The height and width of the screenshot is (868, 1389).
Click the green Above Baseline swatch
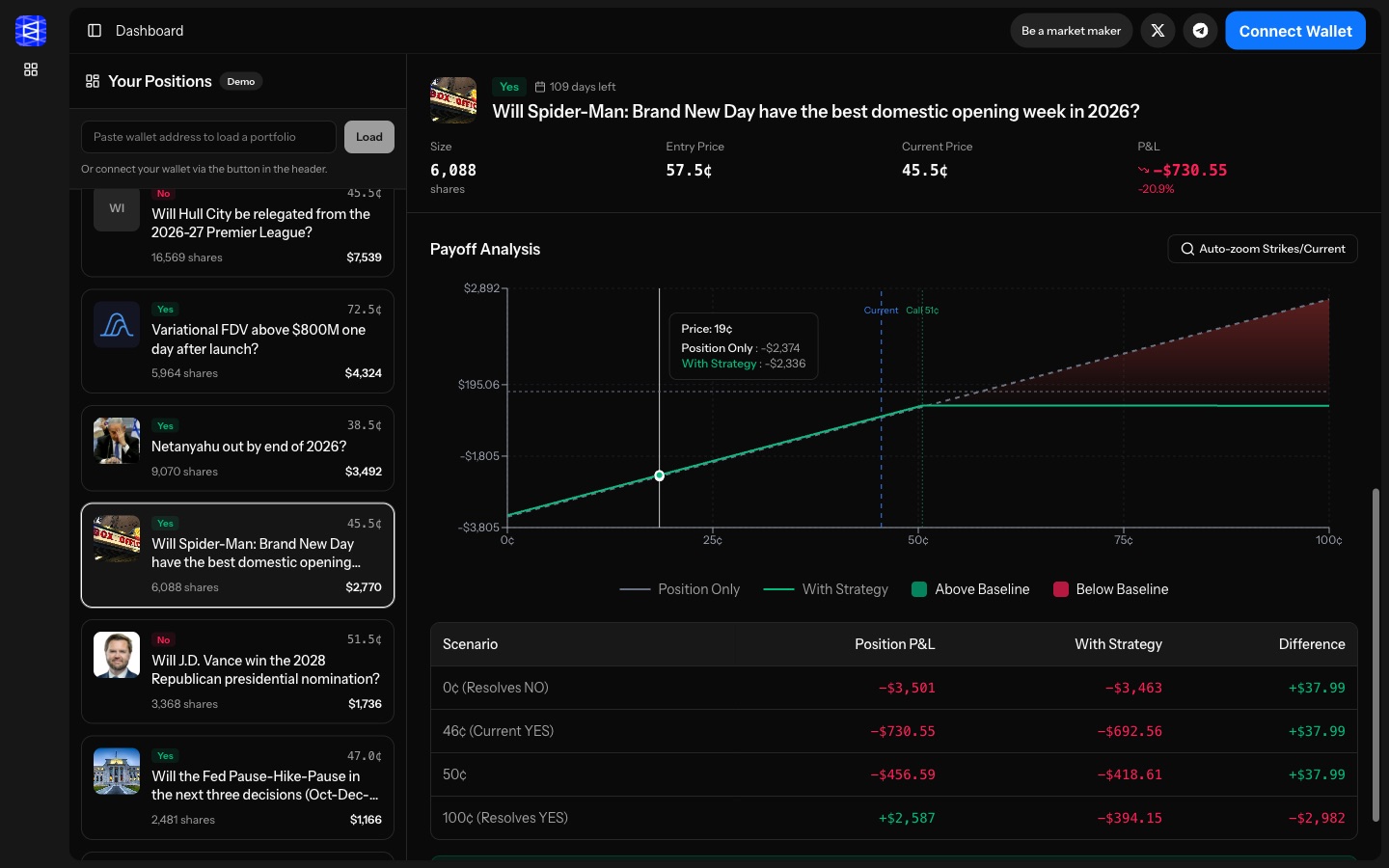tap(919, 589)
